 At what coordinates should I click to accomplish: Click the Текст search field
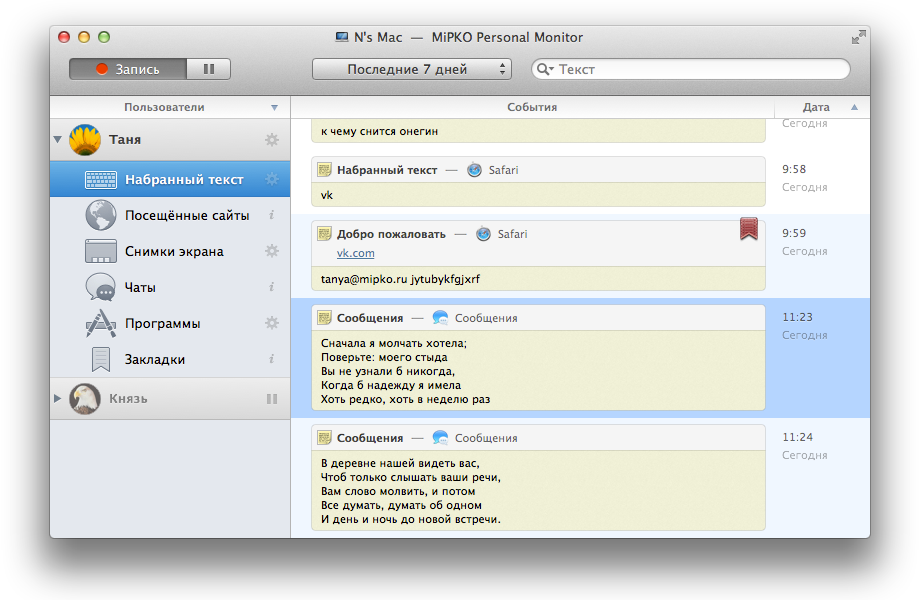(x=691, y=69)
